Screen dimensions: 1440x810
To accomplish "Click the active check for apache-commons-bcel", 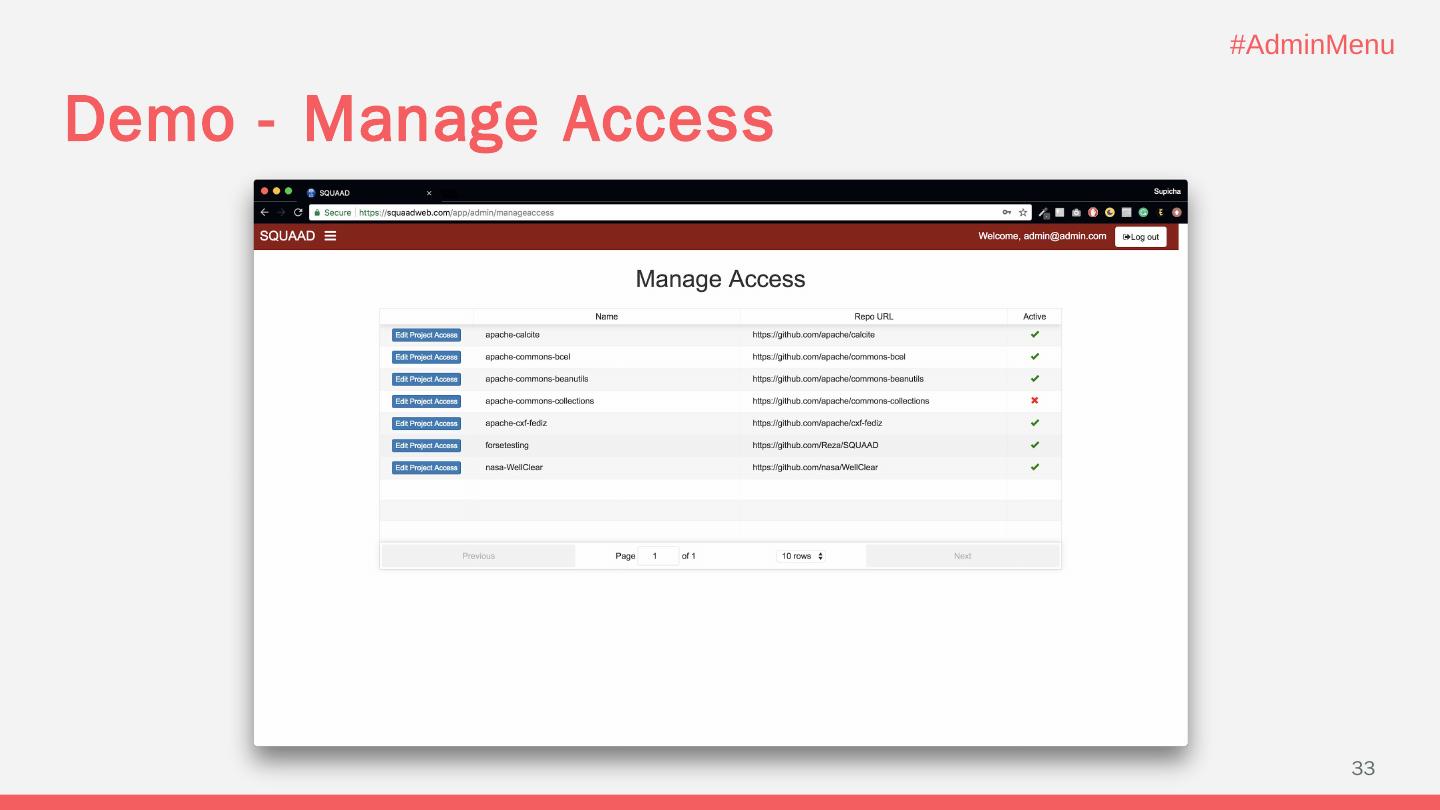I will 1035,356.
